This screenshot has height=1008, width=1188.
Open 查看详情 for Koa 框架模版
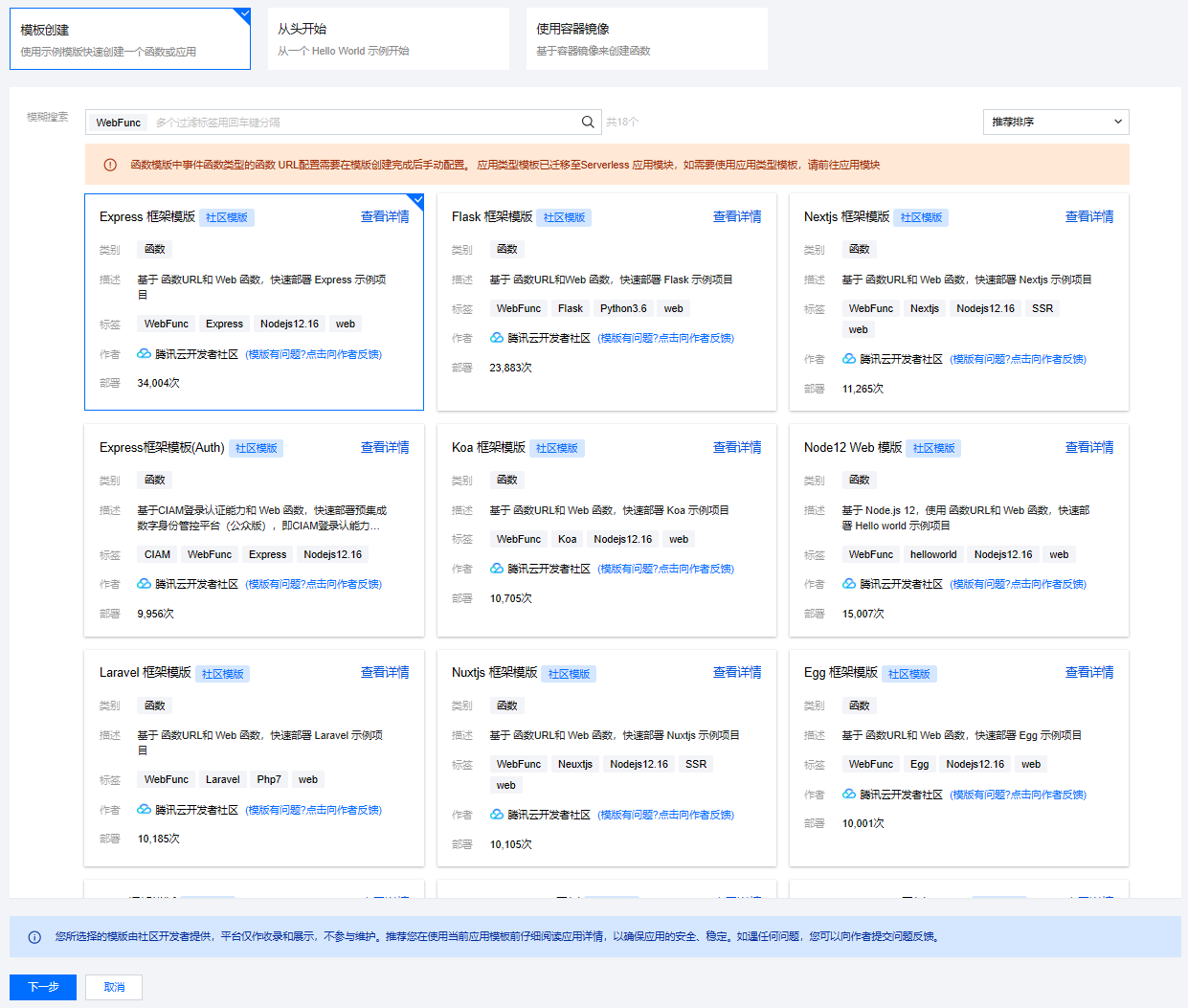737,448
